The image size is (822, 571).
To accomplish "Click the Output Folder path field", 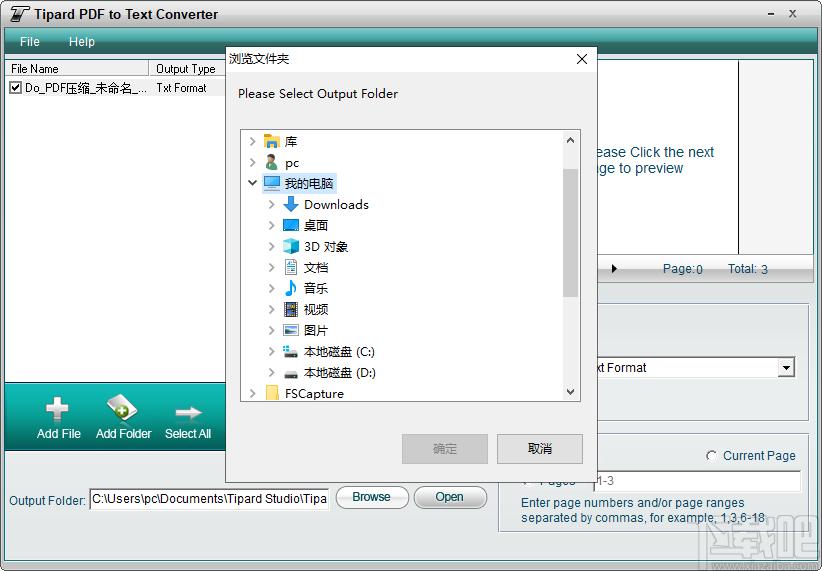I will pos(209,499).
